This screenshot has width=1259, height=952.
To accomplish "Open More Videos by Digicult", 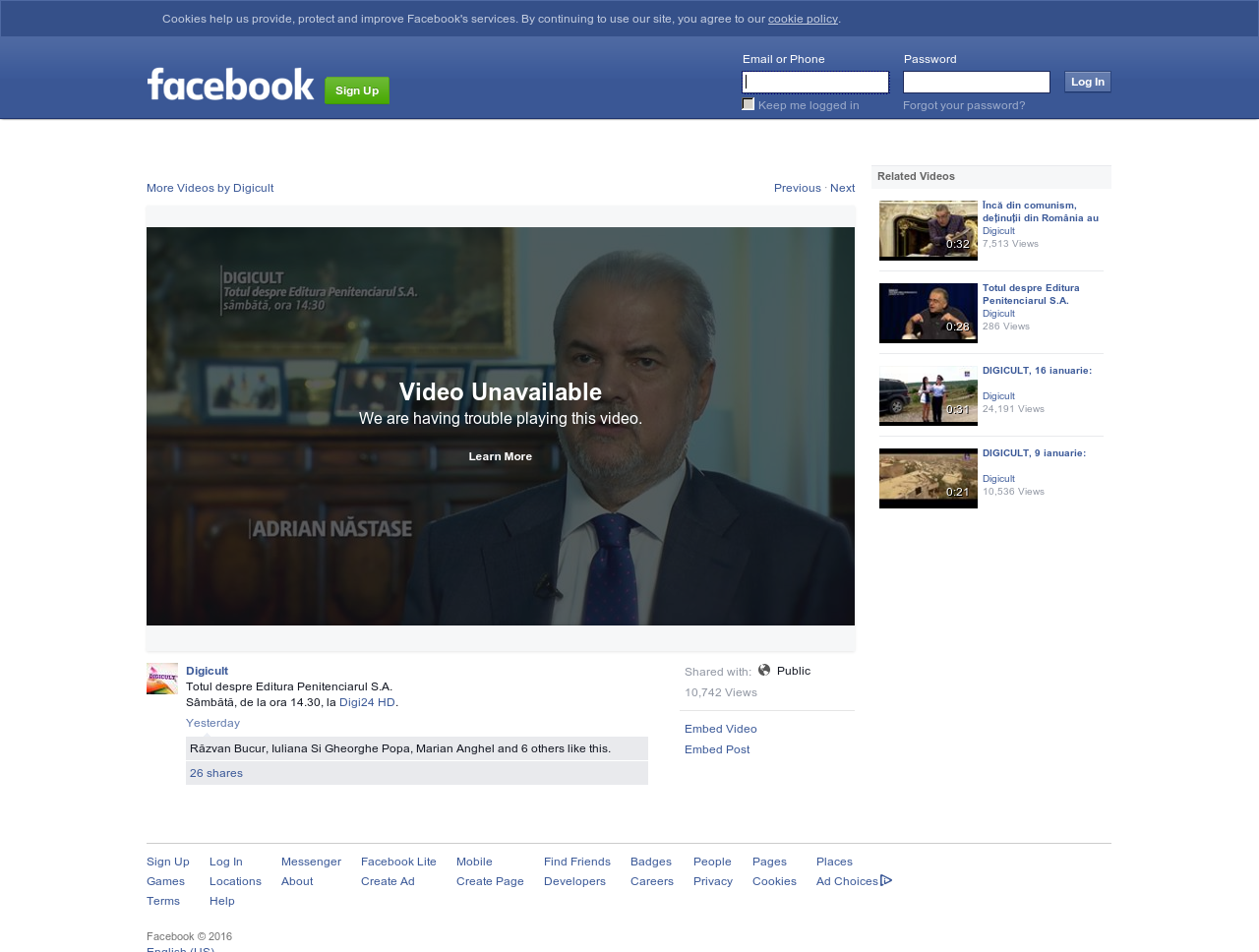I will click(210, 188).
